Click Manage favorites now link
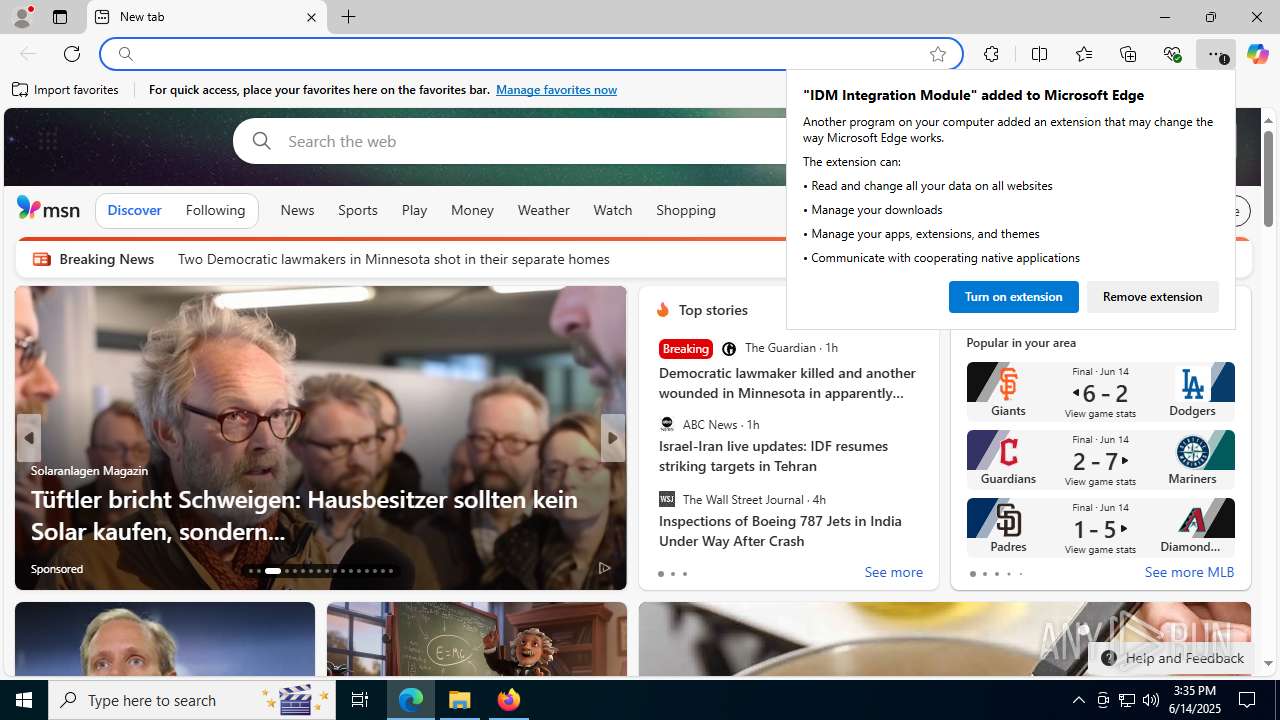Image resolution: width=1280 pixels, height=720 pixels. tap(556, 90)
